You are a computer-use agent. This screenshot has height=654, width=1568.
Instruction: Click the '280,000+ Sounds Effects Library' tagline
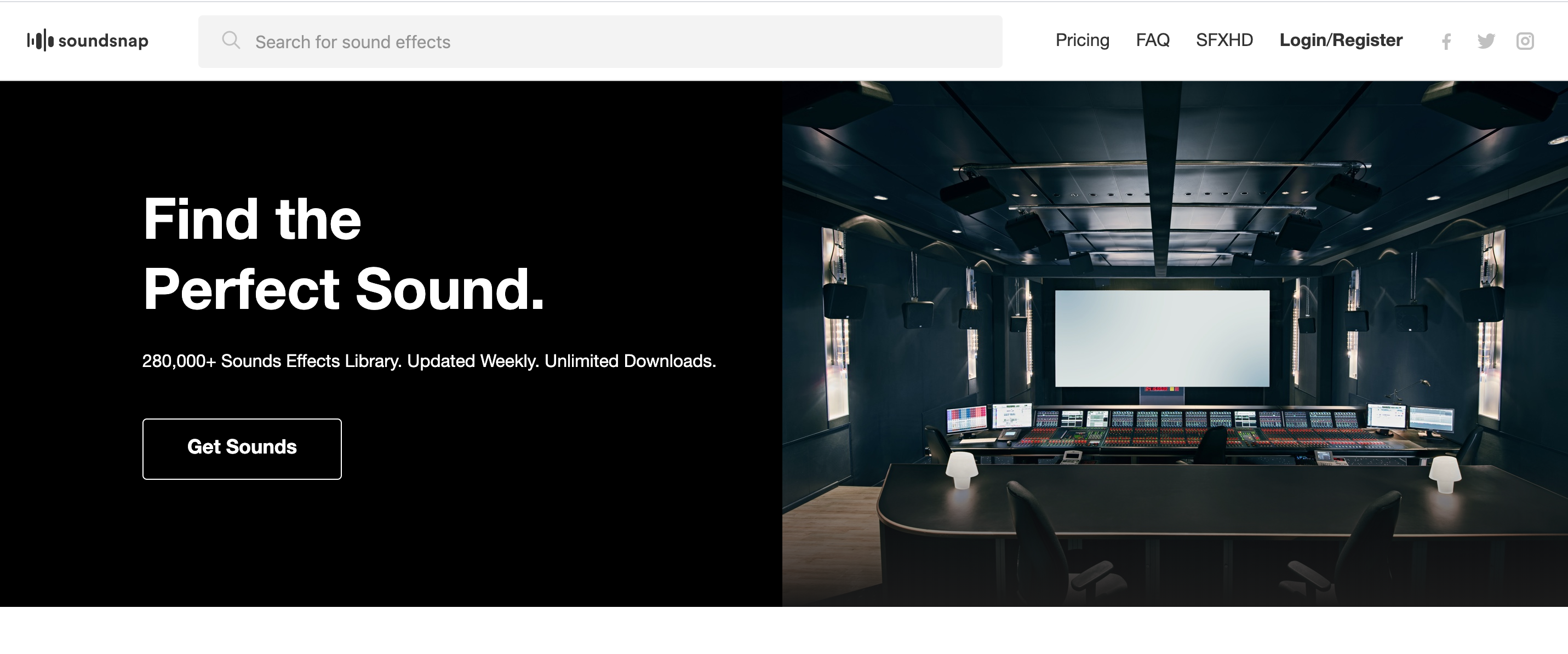428,361
